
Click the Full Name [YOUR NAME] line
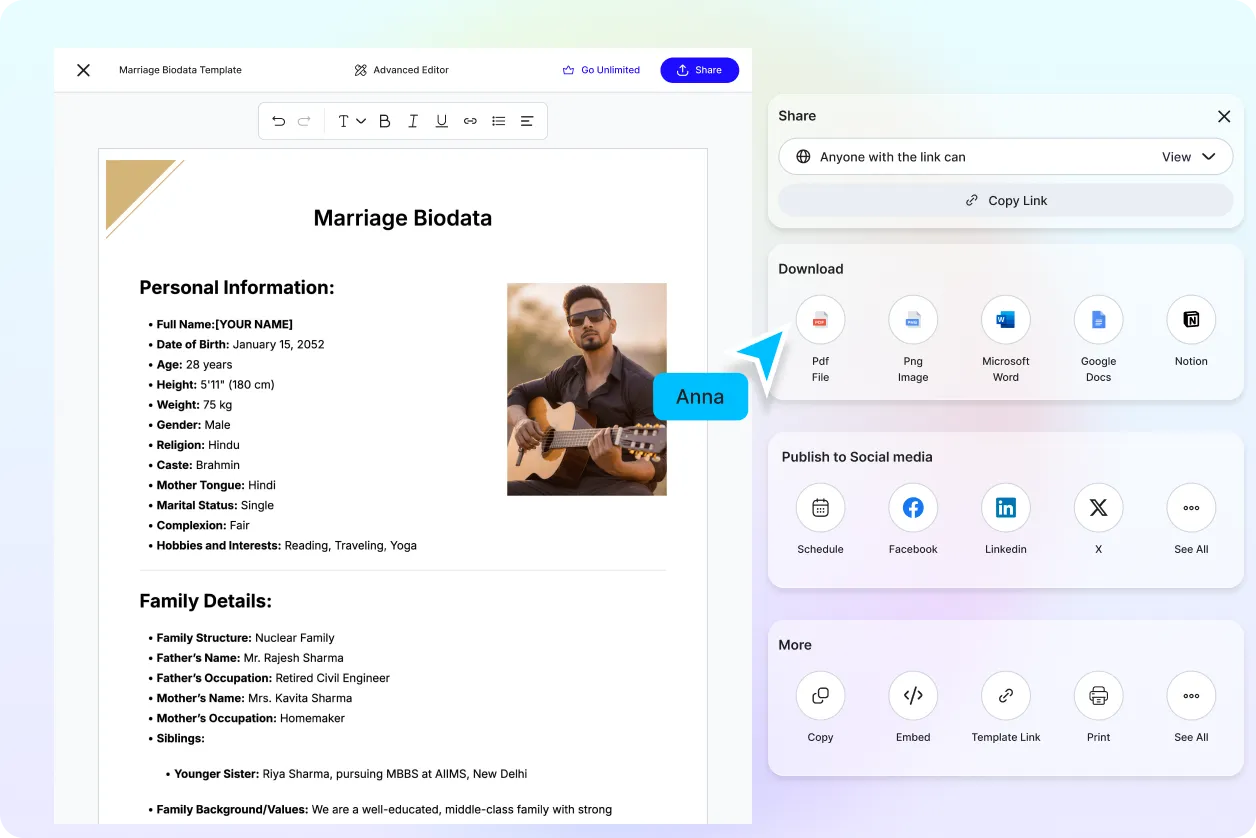[225, 324]
